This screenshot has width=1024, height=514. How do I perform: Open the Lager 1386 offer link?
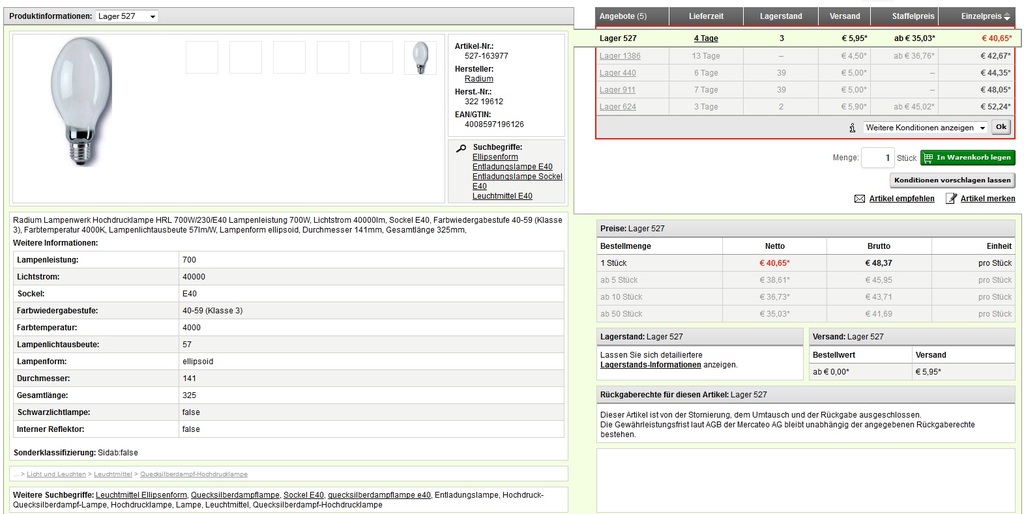tap(620, 56)
